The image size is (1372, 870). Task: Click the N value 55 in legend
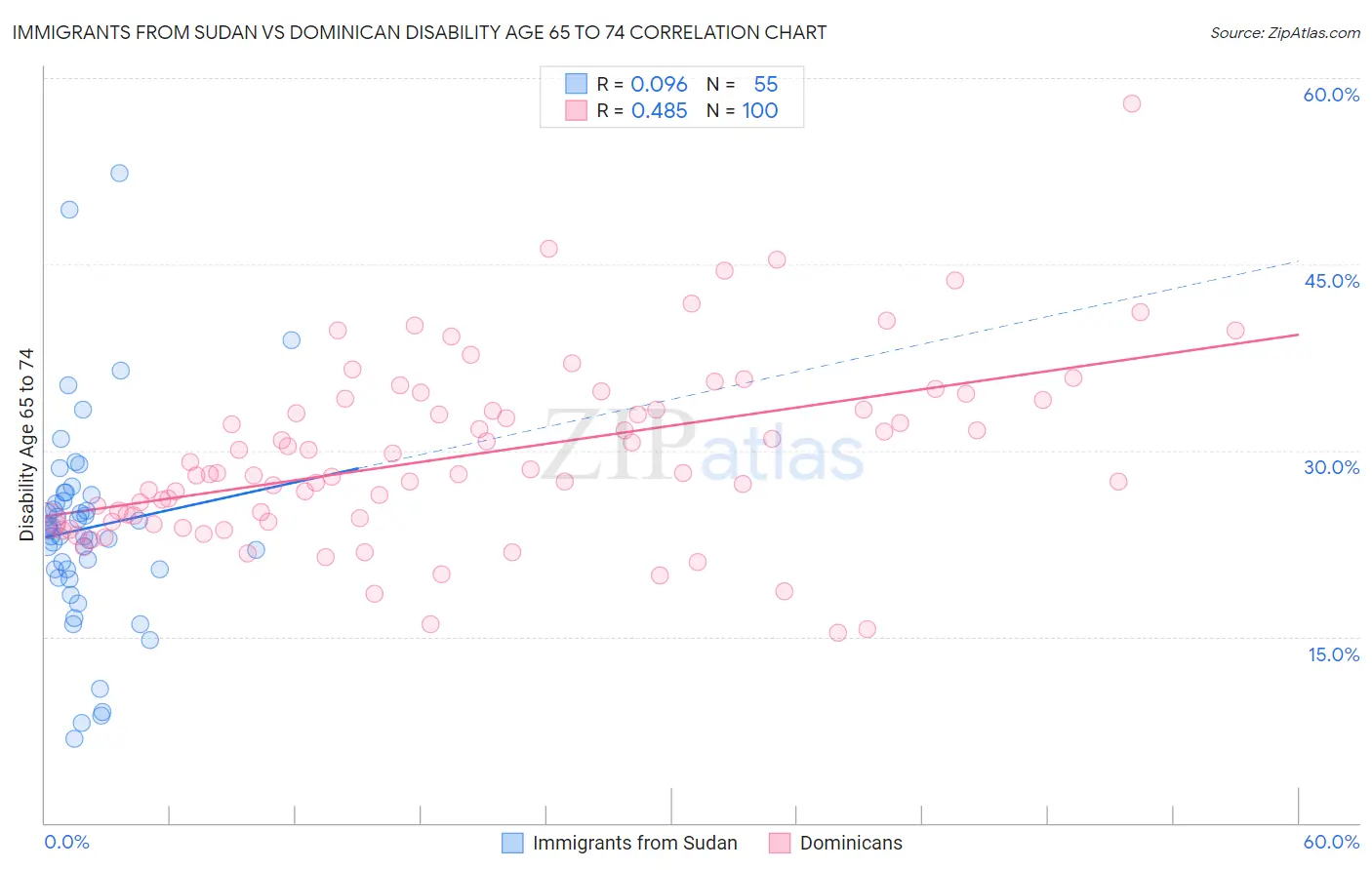(x=766, y=84)
